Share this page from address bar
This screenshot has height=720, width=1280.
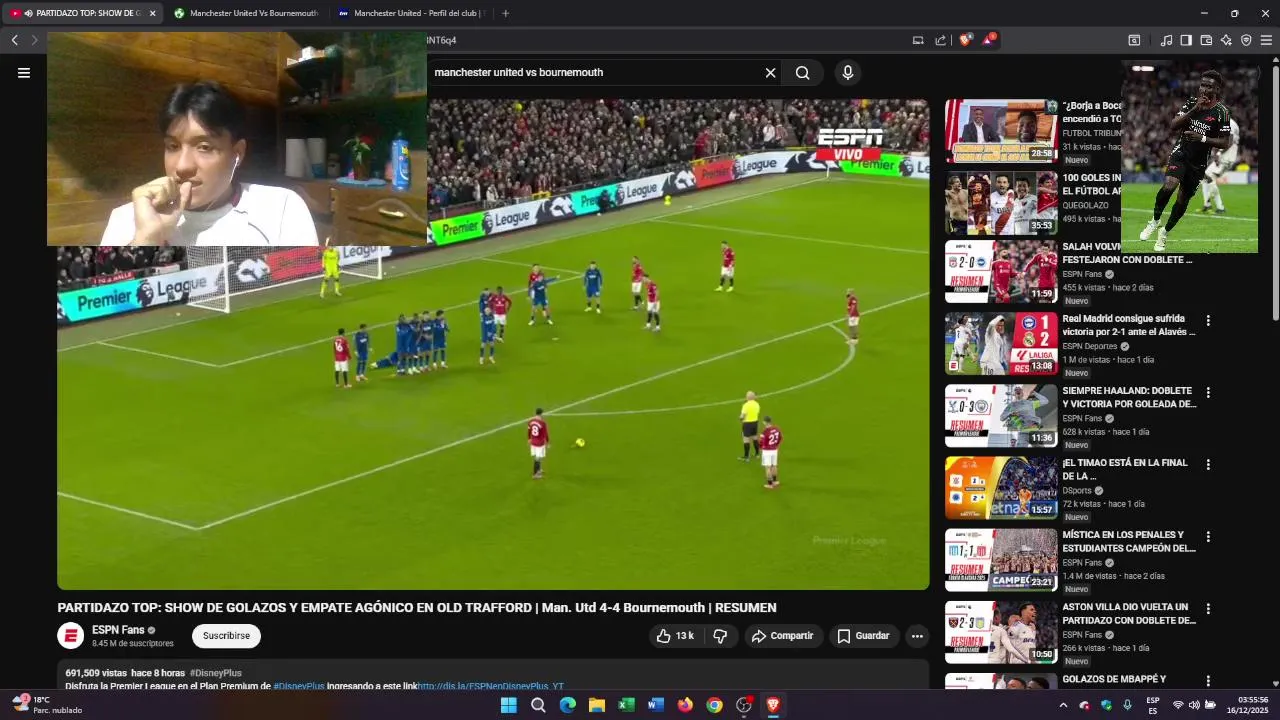click(x=940, y=40)
